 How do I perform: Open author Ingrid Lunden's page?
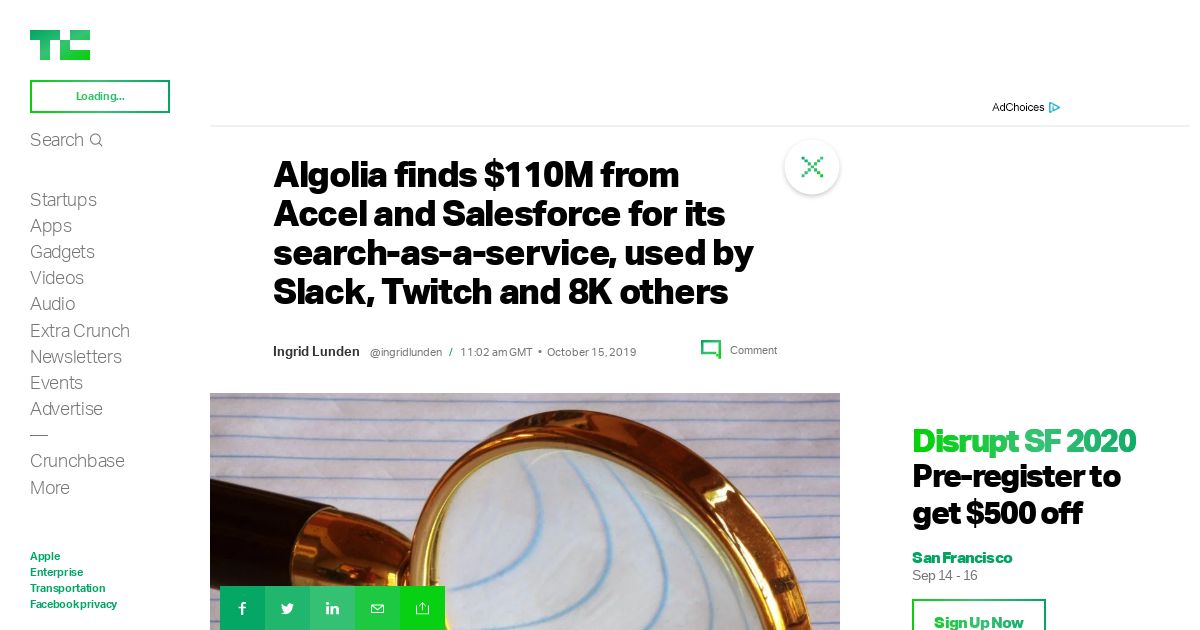[316, 351]
